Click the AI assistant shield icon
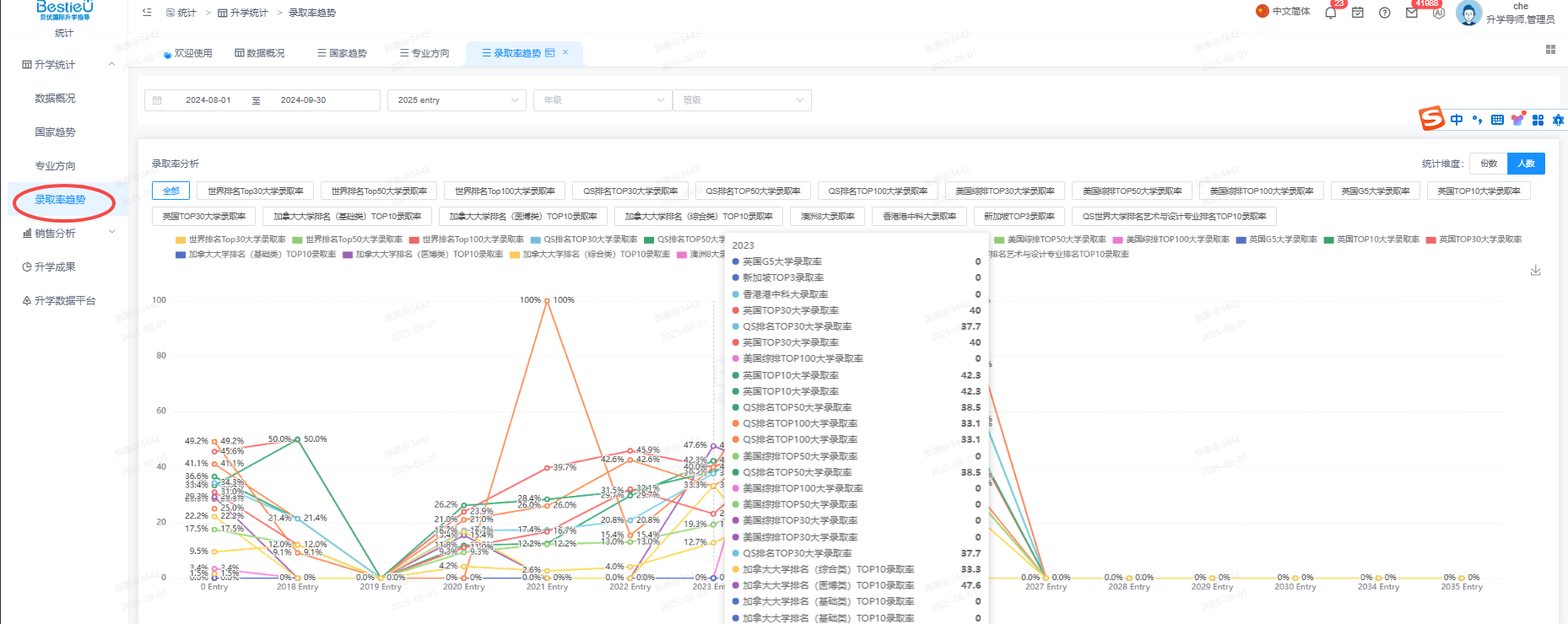 click(1439, 13)
